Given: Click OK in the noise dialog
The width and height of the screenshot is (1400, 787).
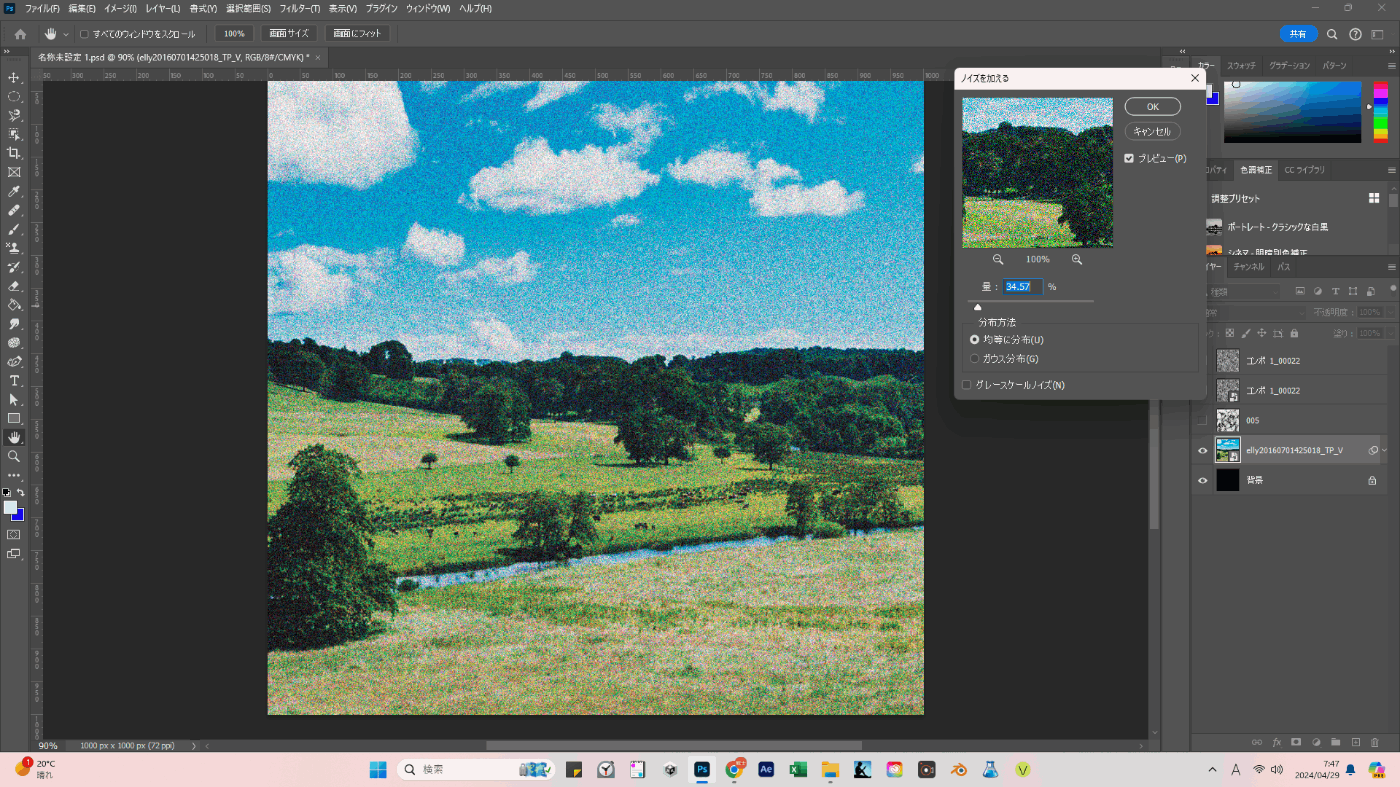Looking at the screenshot, I should coord(1153,107).
